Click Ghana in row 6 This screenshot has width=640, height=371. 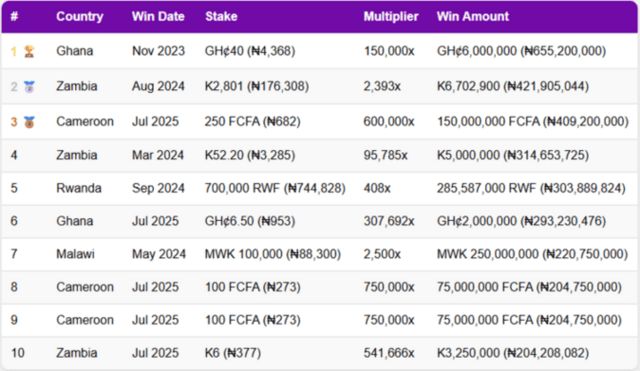click(x=75, y=221)
